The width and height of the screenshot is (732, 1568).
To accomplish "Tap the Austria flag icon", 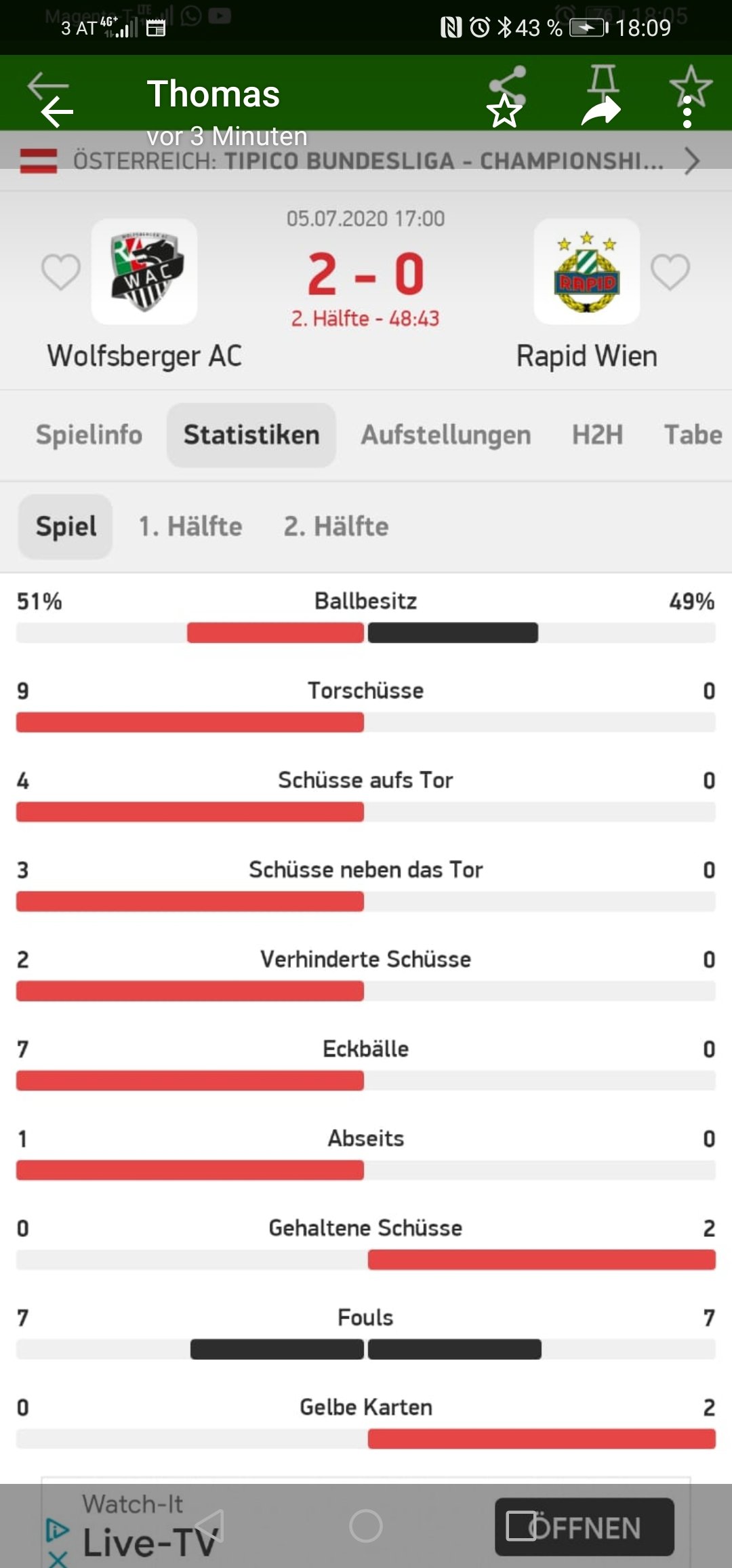I will click(39, 161).
